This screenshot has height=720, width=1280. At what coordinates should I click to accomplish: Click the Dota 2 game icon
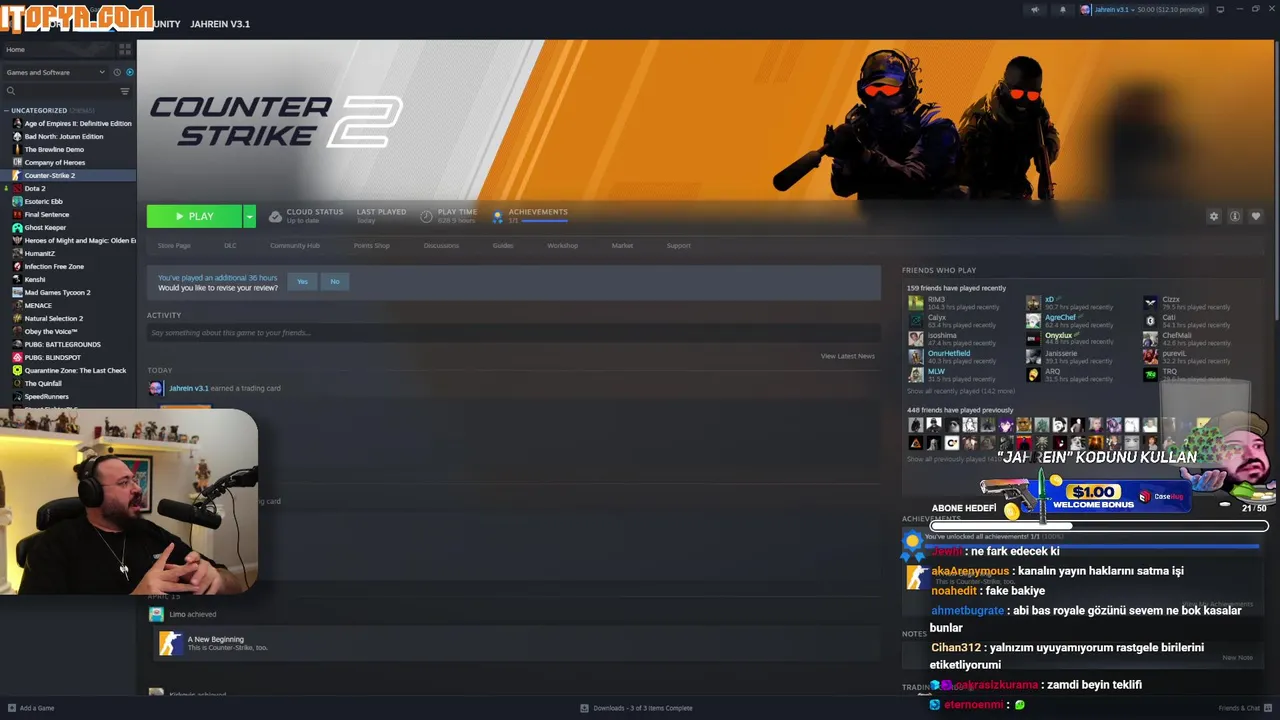point(17,188)
